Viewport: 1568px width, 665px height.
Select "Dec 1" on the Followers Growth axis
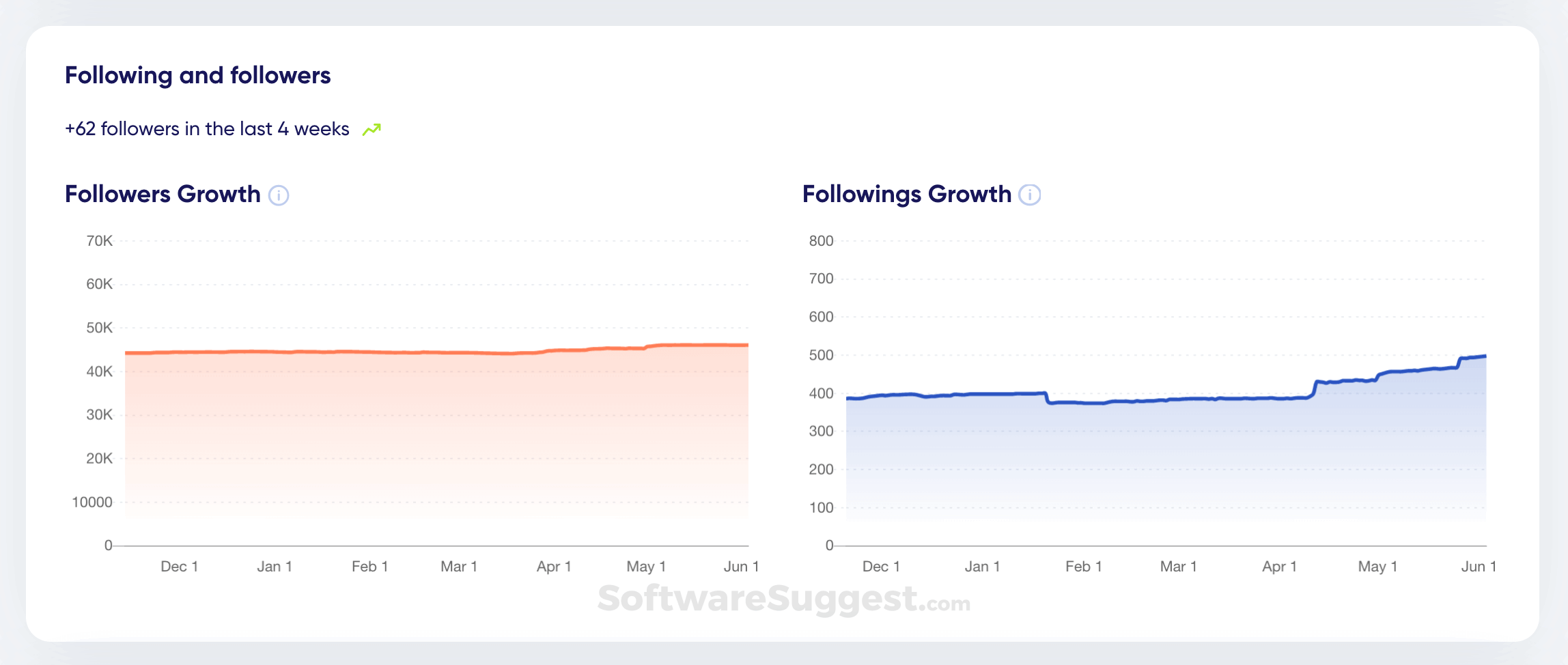pos(179,567)
